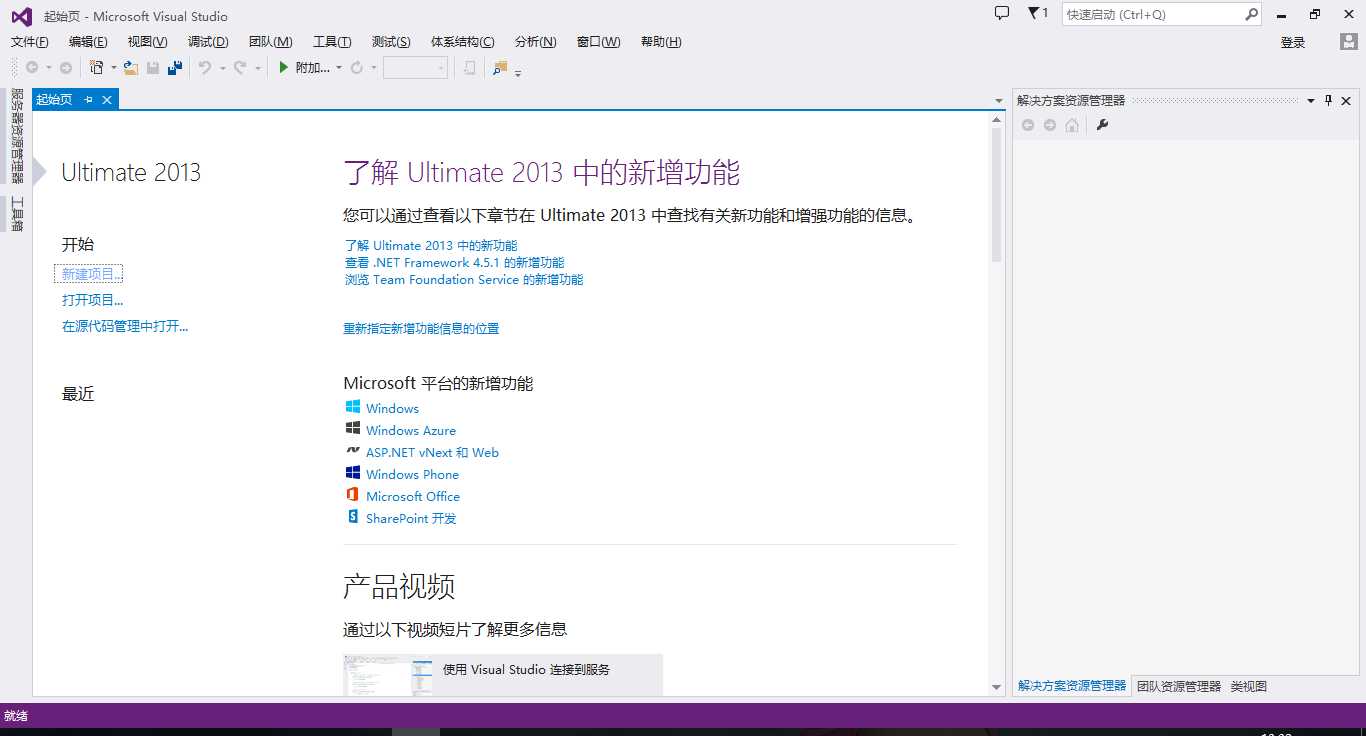
Task: Click the account avatar icon
Action: tap(1349, 42)
